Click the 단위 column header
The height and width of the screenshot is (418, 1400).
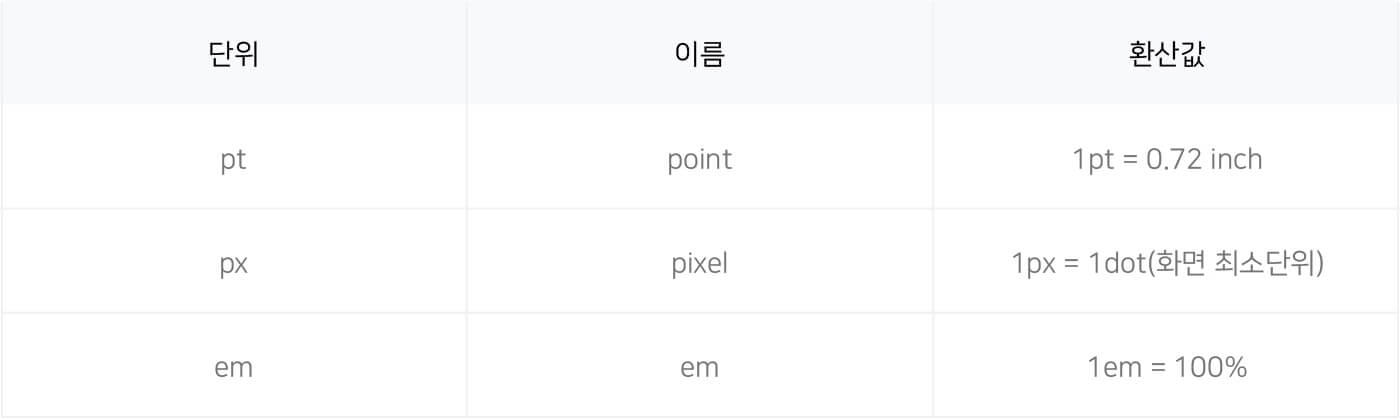click(x=233, y=54)
